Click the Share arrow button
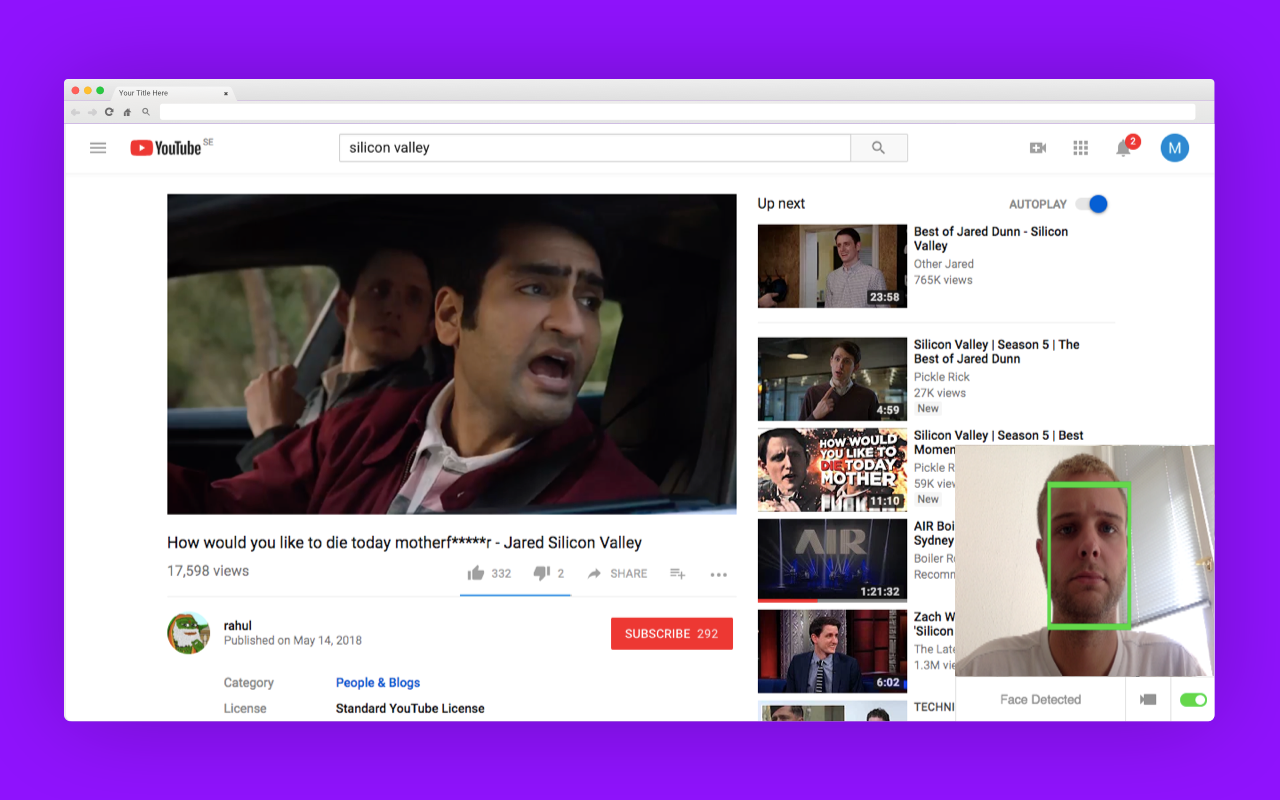This screenshot has height=800, width=1280. point(617,573)
